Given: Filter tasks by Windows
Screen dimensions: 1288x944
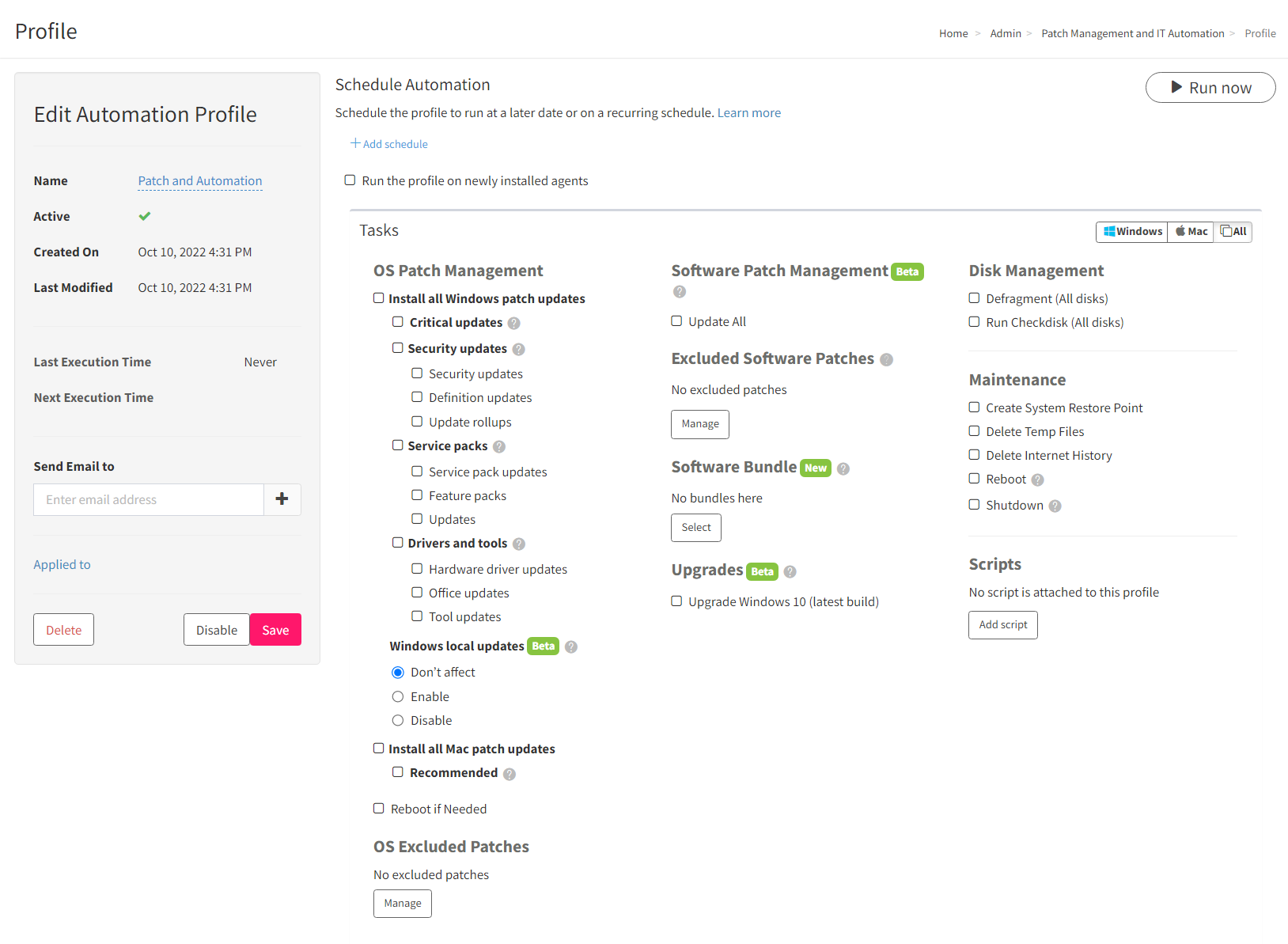Looking at the screenshot, I should pyautogui.click(x=1132, y=232).
